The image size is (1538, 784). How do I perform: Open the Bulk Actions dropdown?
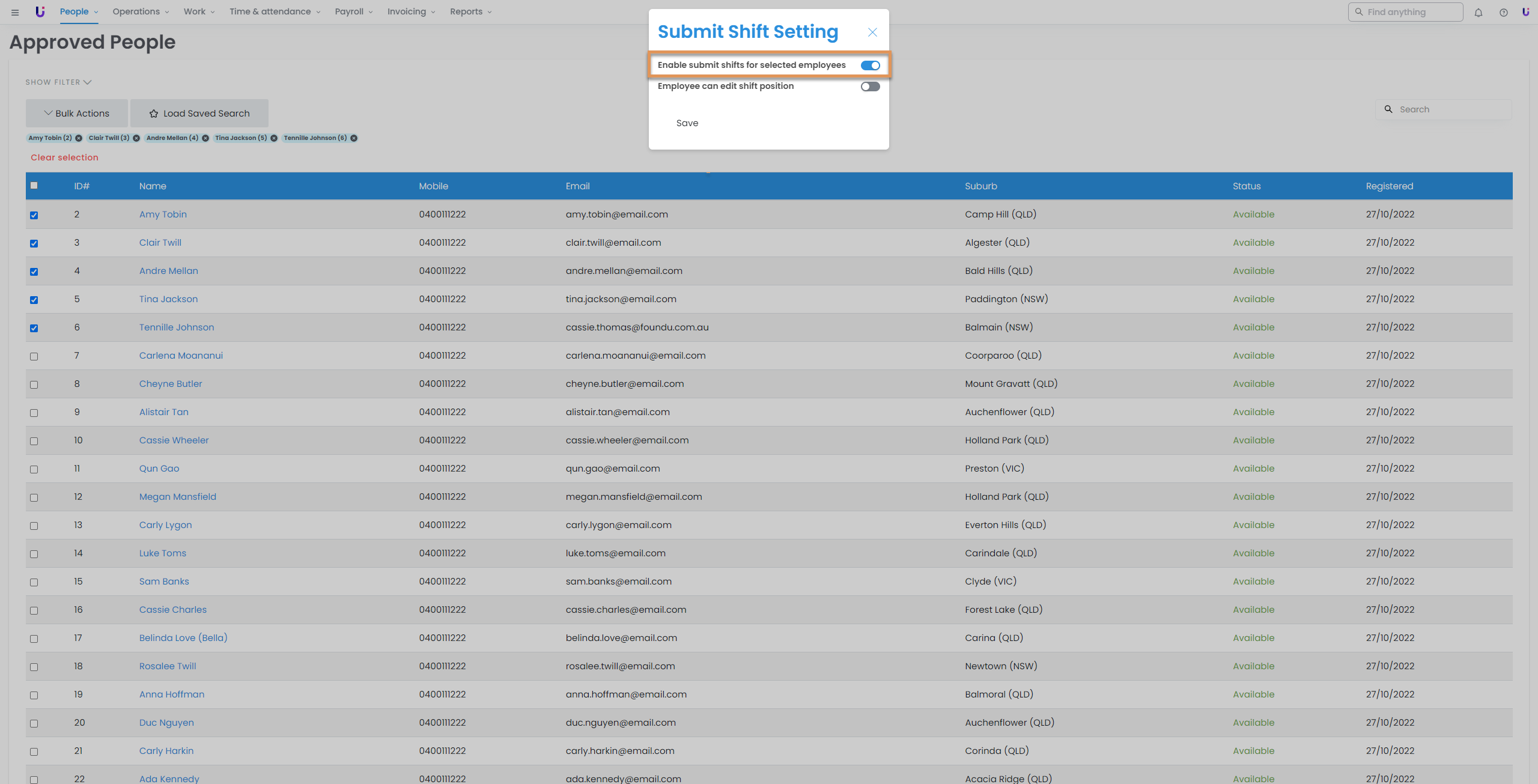click(77, 114)
